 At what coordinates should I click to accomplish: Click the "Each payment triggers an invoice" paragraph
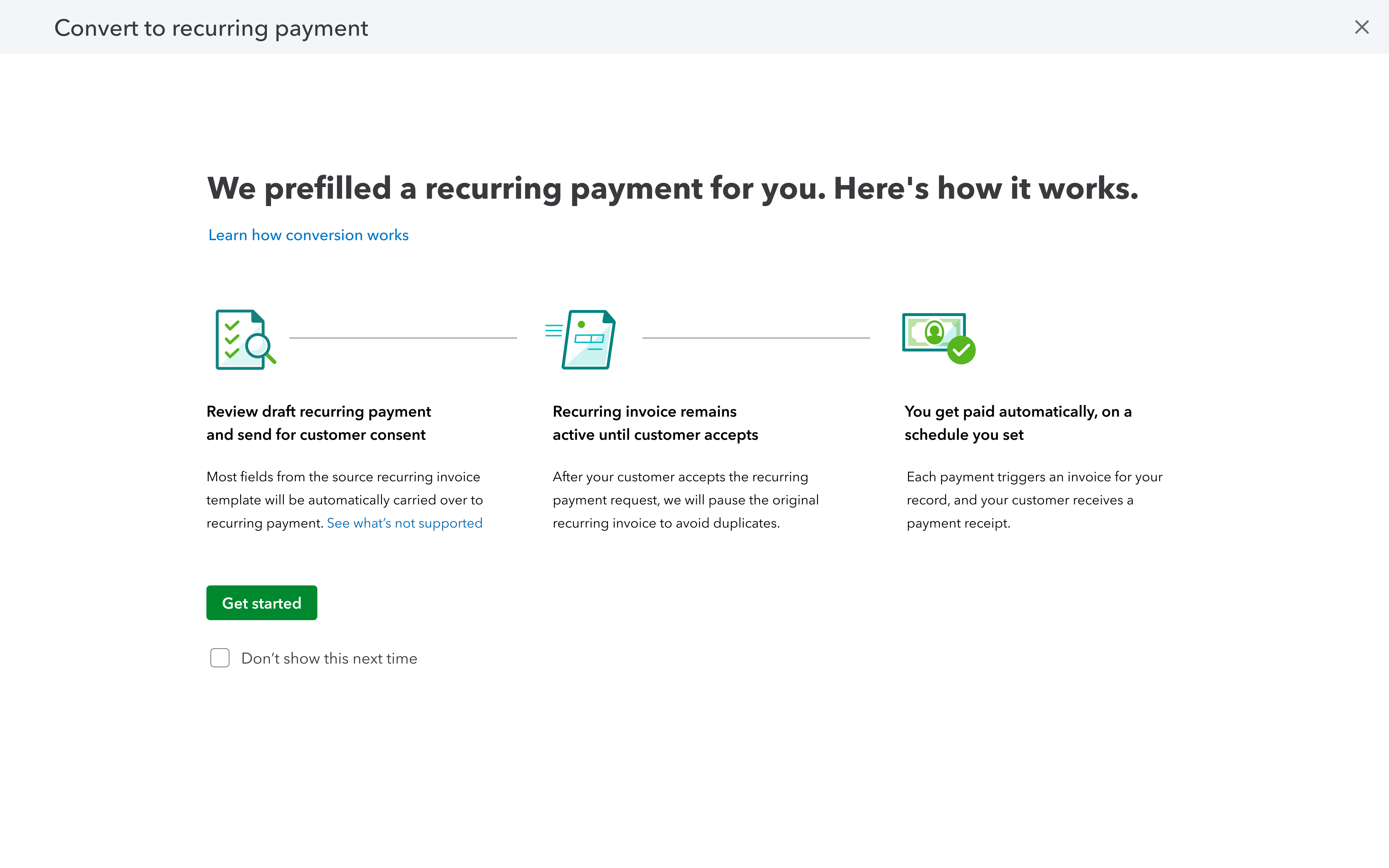click(1034, 500)
